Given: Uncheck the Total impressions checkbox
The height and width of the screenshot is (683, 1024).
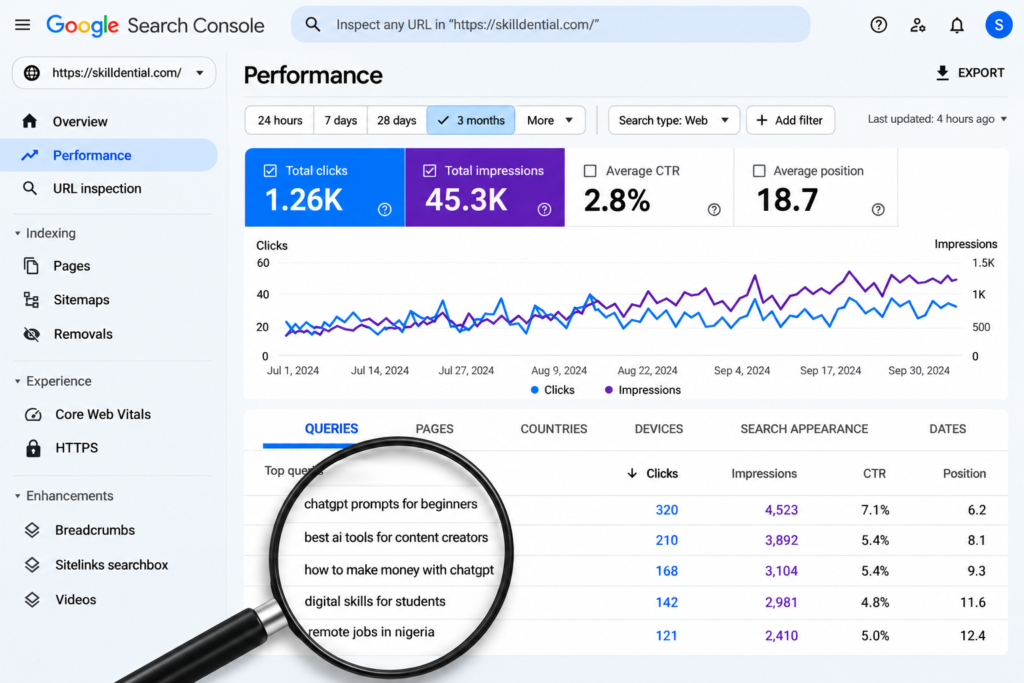Looking at the screenshot, I should click(429, 170).
